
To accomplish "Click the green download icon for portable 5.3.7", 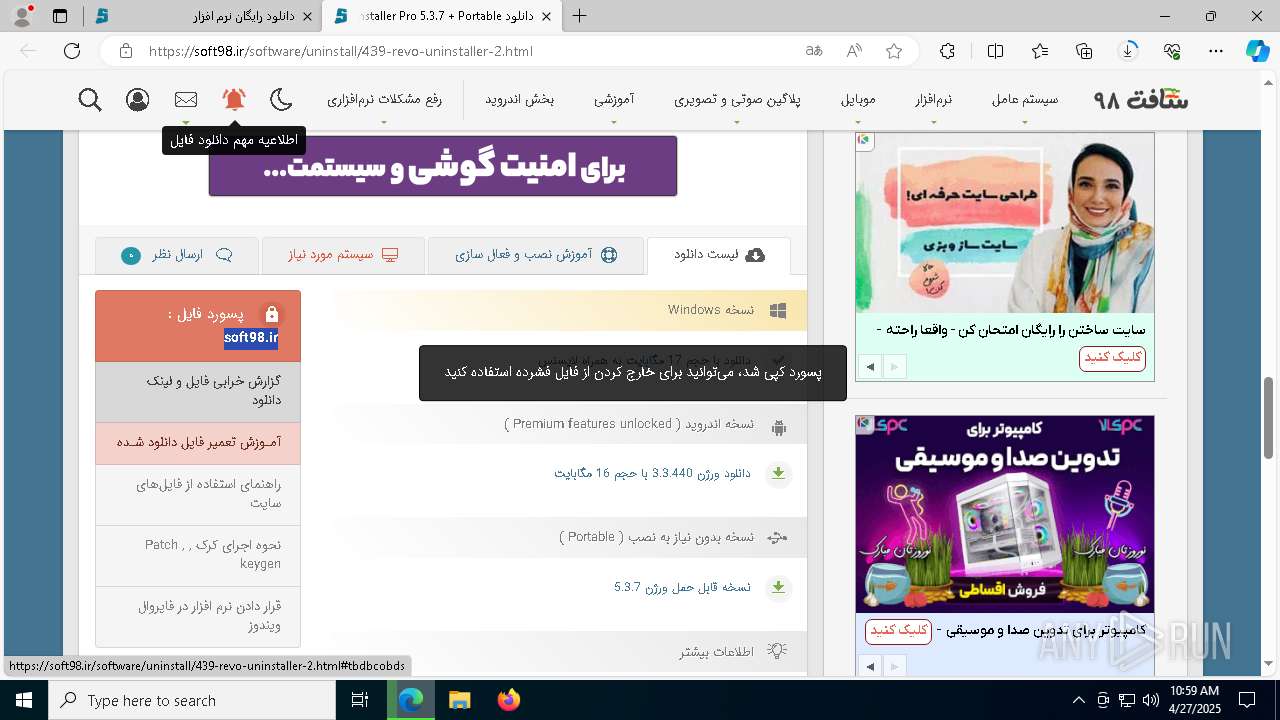I will (x=778, y=587).
